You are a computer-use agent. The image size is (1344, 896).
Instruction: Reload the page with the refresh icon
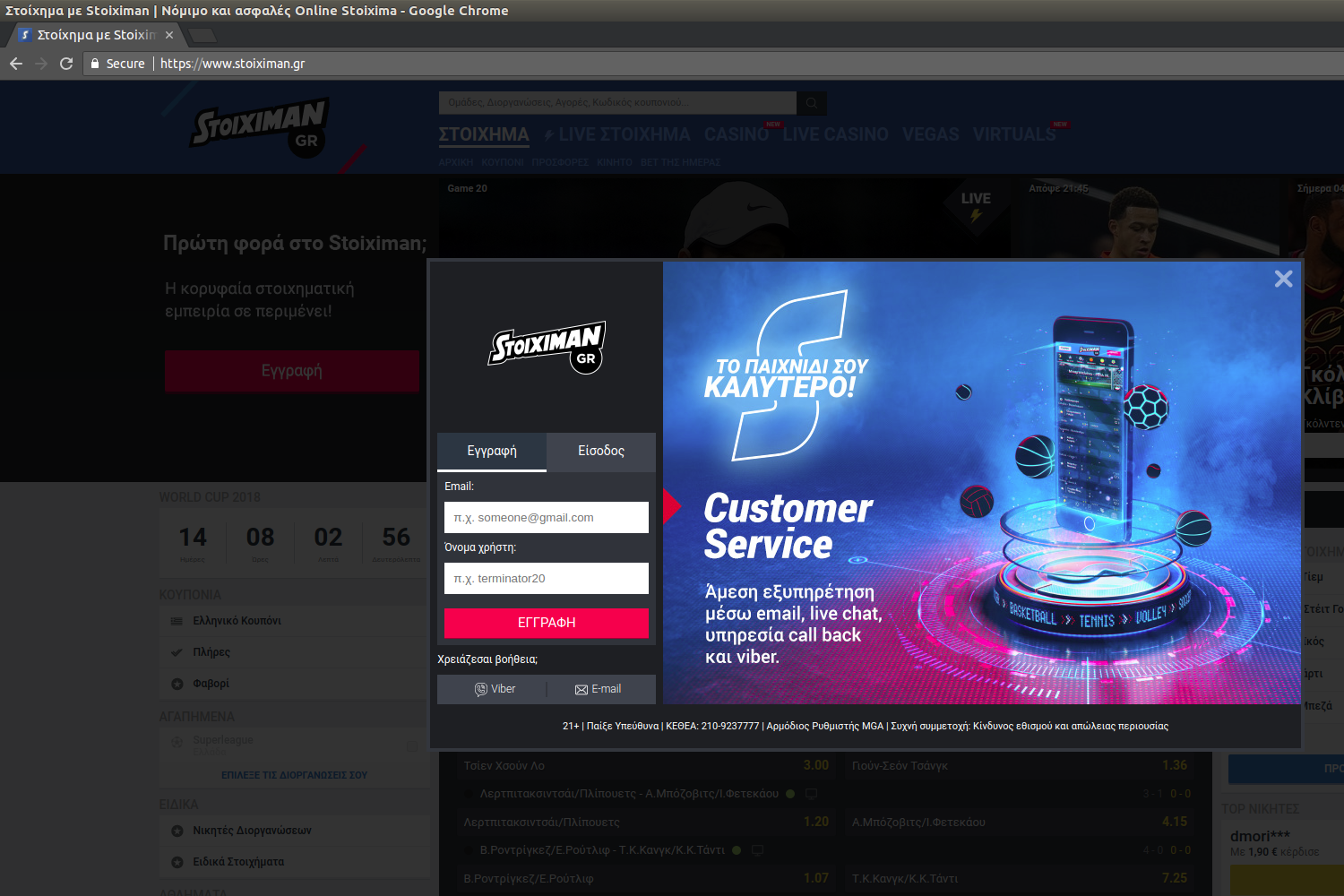pos(66,64)
